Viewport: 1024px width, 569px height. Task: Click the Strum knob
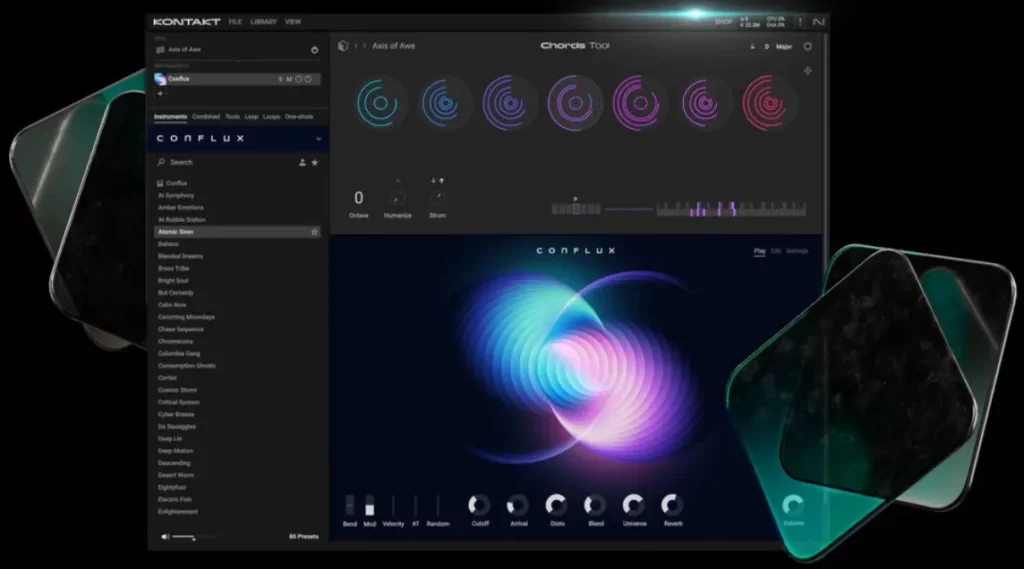pos(438,197)
